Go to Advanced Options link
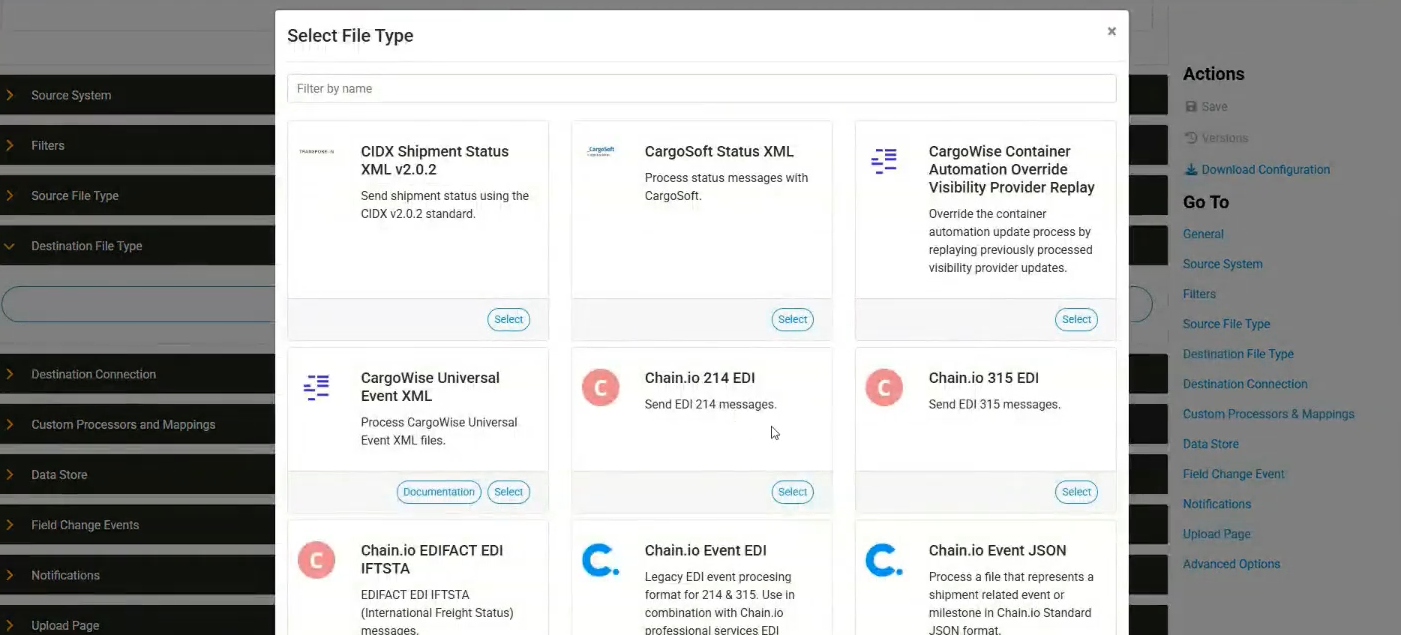 point(1231,564)
